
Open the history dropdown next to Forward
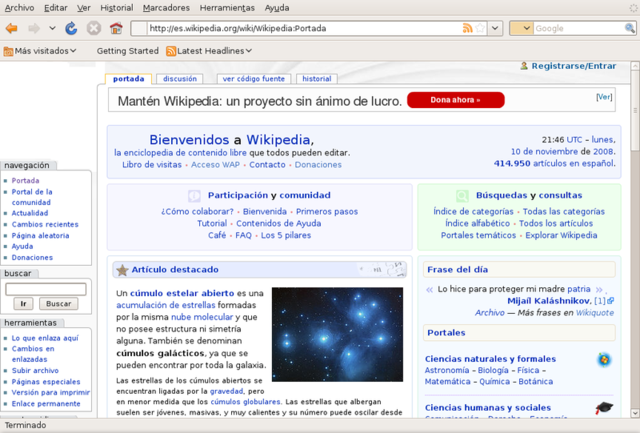coord(52,28)
